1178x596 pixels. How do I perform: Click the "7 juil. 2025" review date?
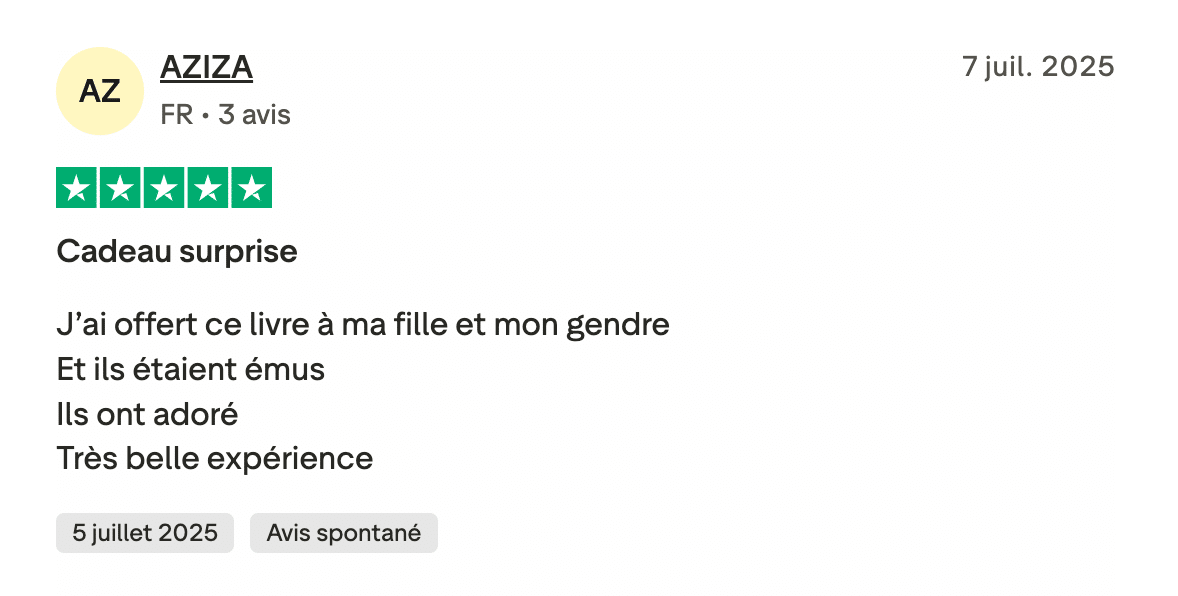[x=1037, y=67]
